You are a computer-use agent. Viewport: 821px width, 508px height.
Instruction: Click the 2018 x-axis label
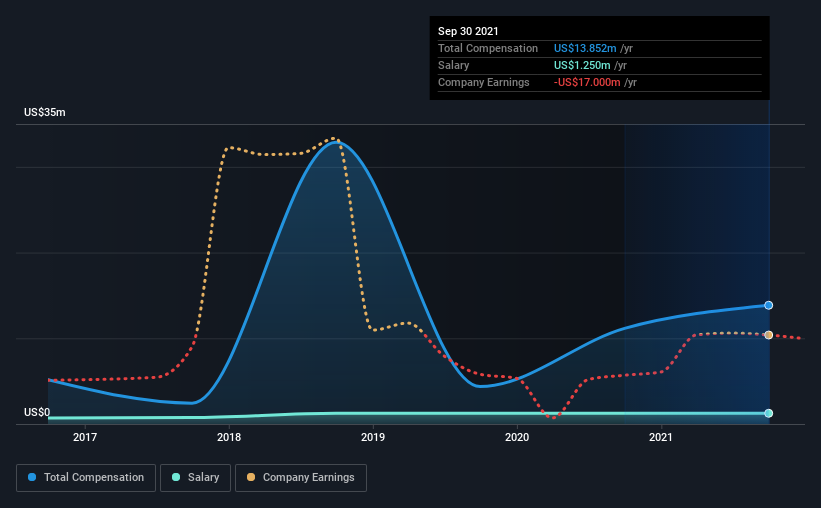point(229,437)
